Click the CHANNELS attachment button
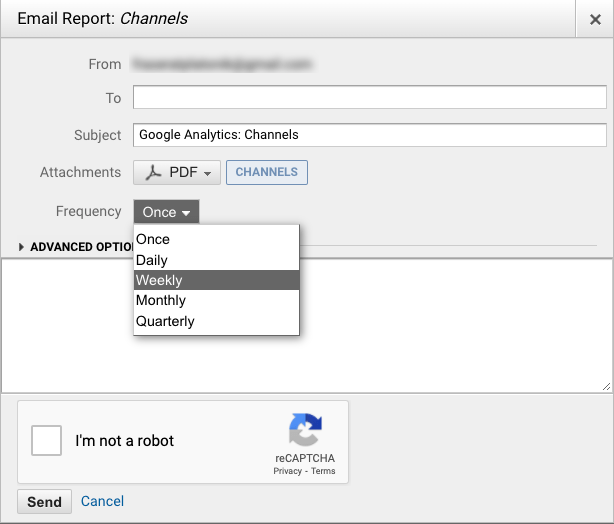The height and width of the screenshot is (524, 614). point(267,172)
